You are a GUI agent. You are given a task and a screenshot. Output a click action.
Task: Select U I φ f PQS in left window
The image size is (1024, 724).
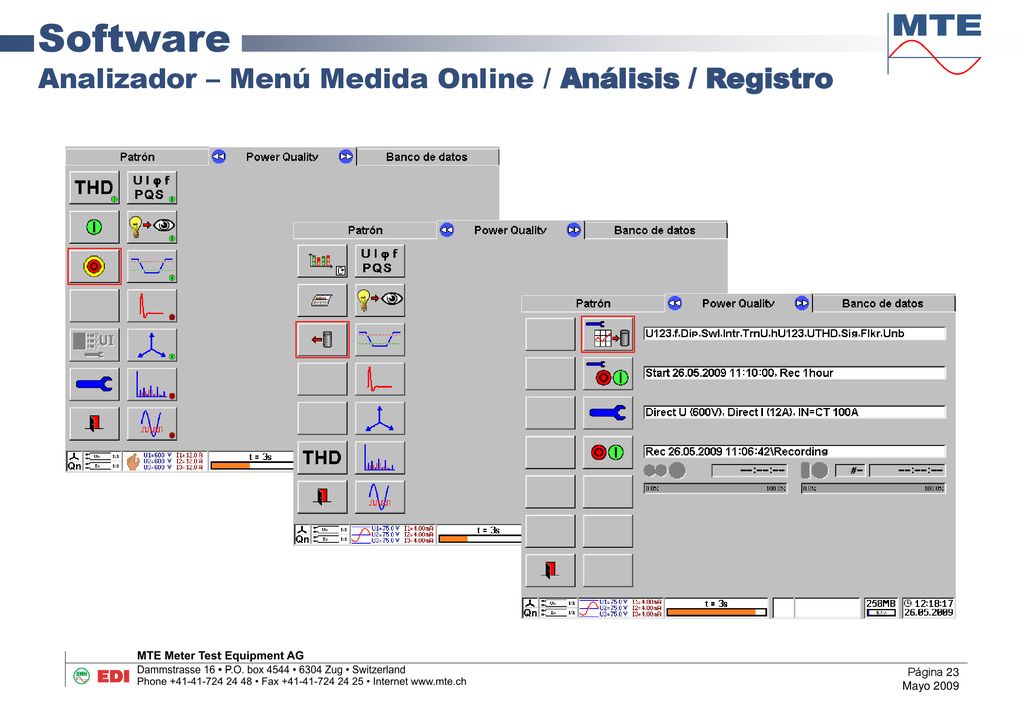152,187
